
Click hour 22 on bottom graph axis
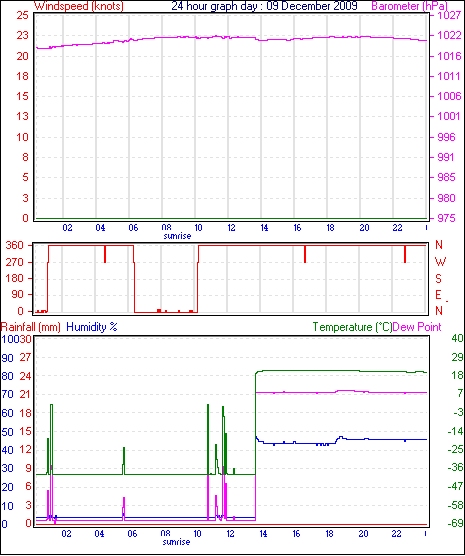396,534
